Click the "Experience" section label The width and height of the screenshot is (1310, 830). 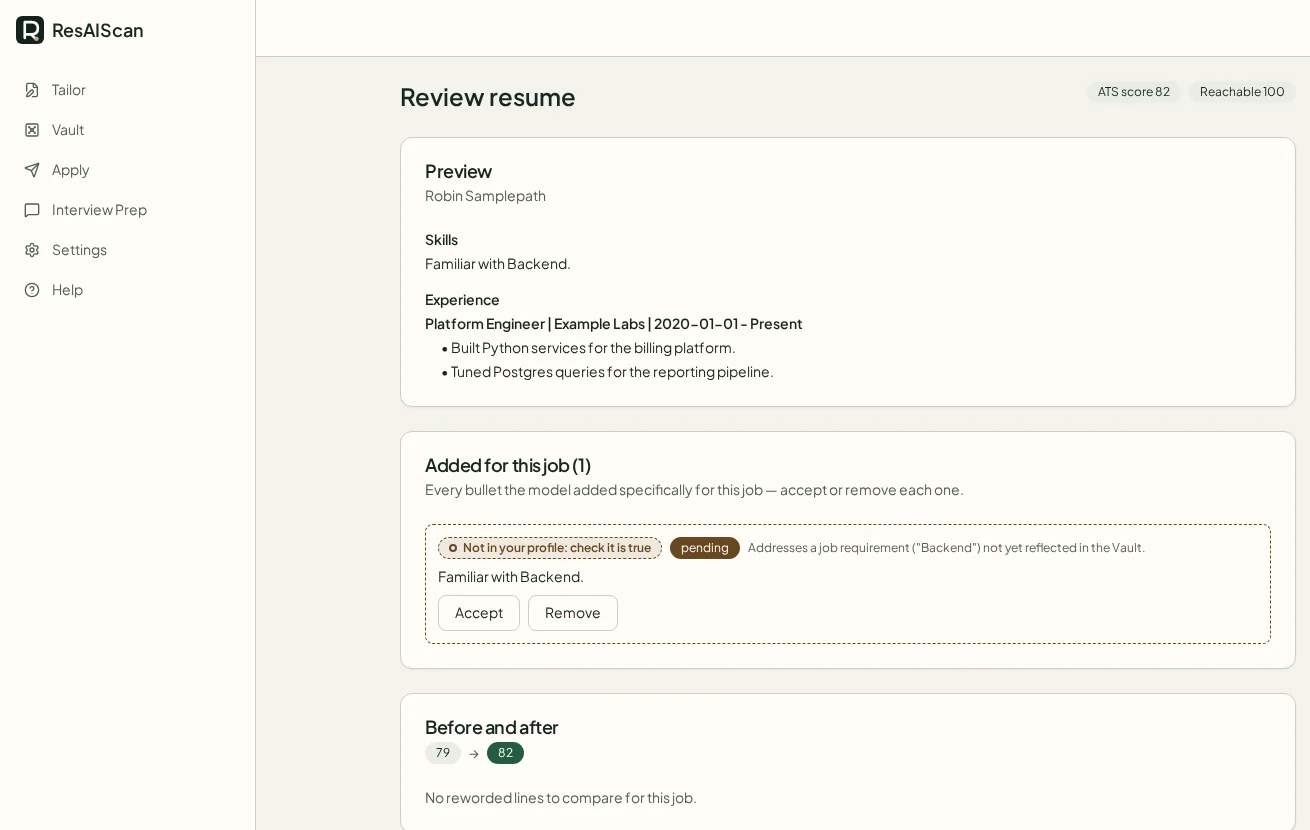tap(462, 300)
